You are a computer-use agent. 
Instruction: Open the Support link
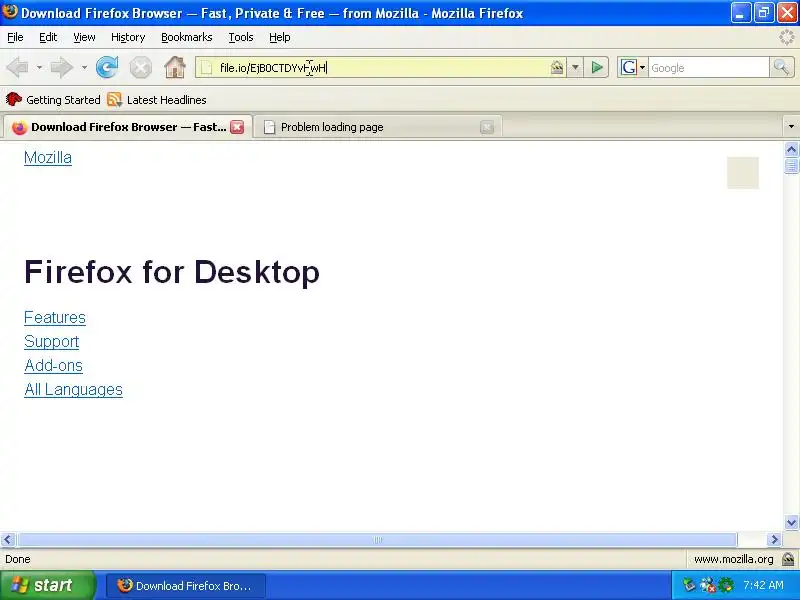(x=52, y=341)
